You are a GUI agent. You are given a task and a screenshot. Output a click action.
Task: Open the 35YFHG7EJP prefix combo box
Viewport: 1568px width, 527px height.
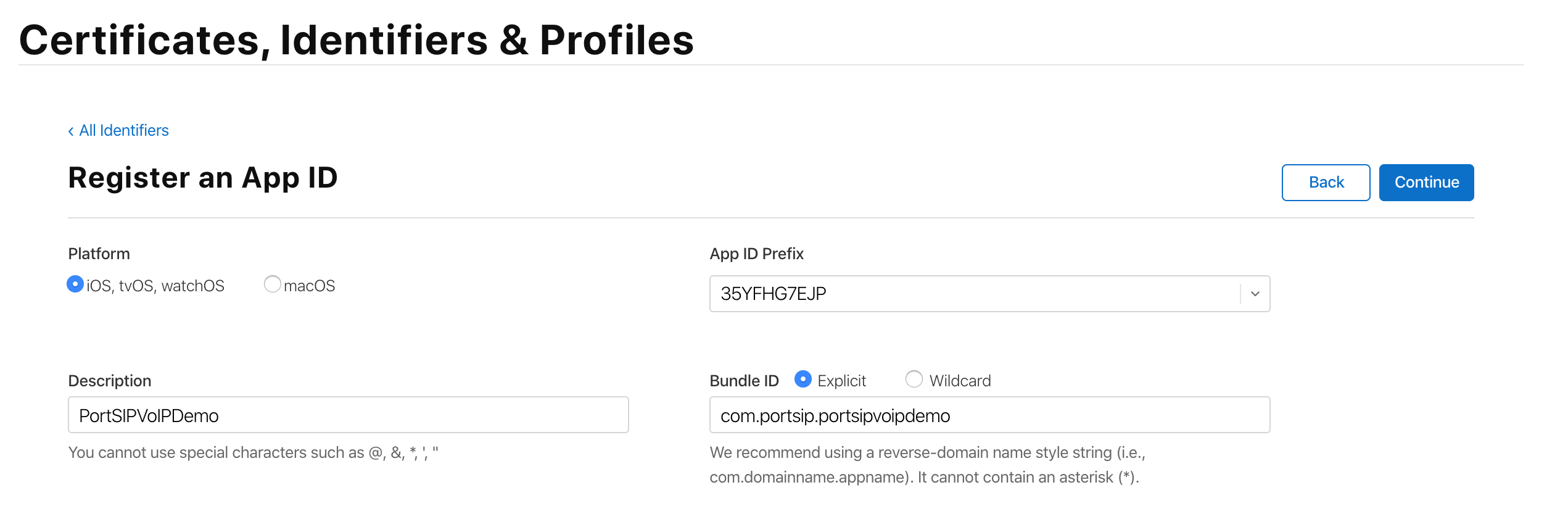click(x=989, y=294)
